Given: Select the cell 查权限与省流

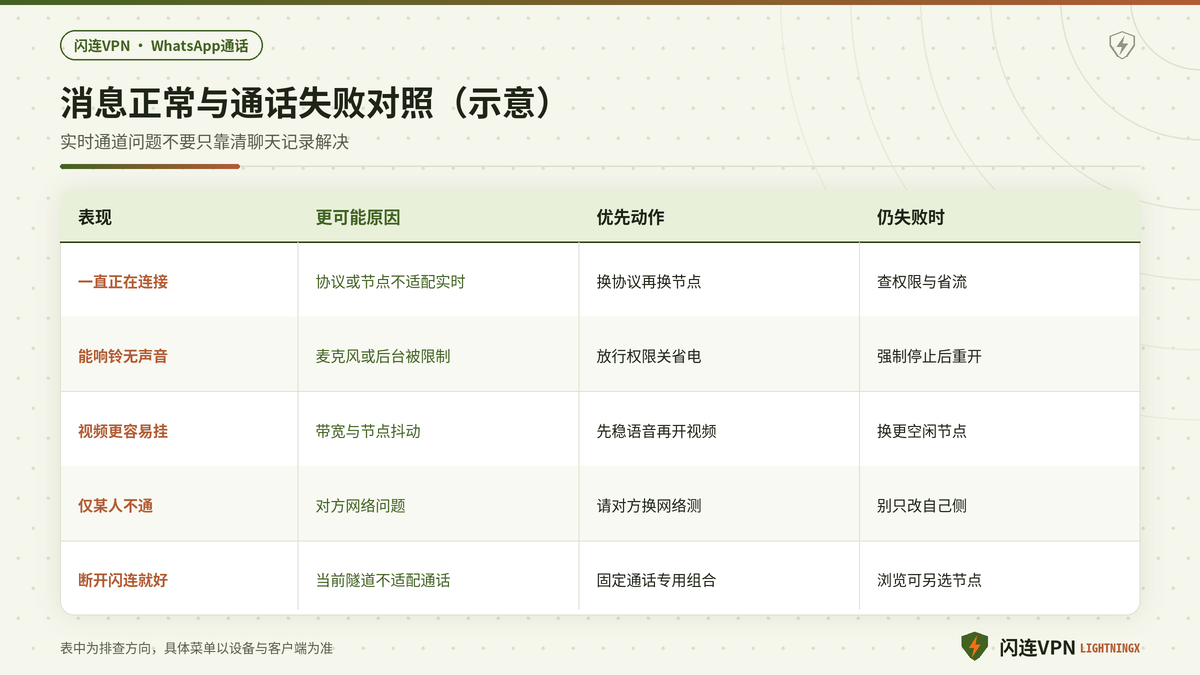Looking at the screenshot, I should [x=999, y=280].
